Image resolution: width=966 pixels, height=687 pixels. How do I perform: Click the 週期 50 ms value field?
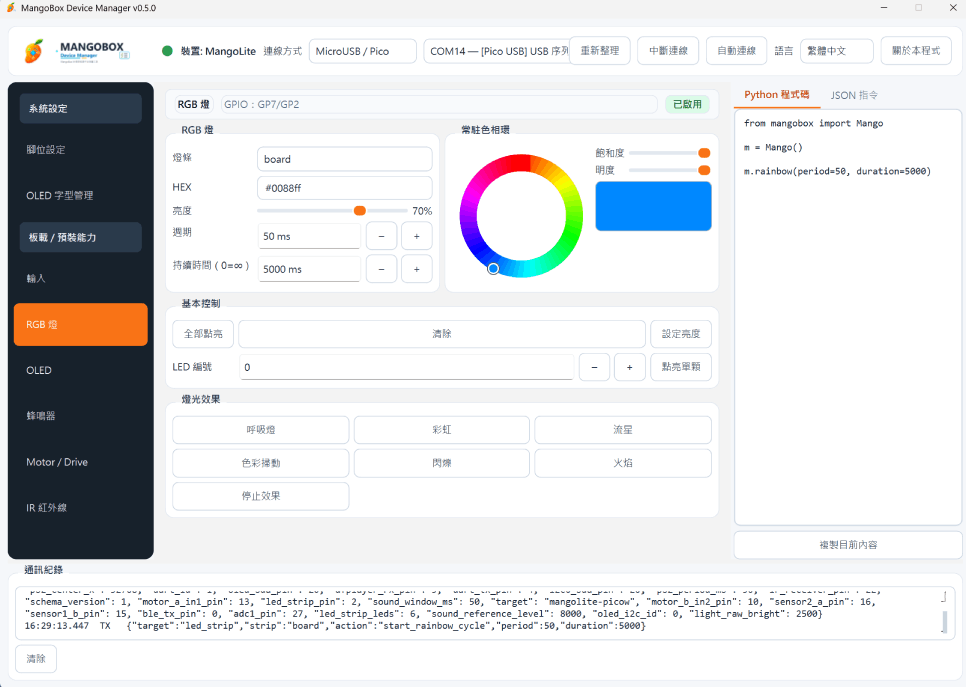309,236
